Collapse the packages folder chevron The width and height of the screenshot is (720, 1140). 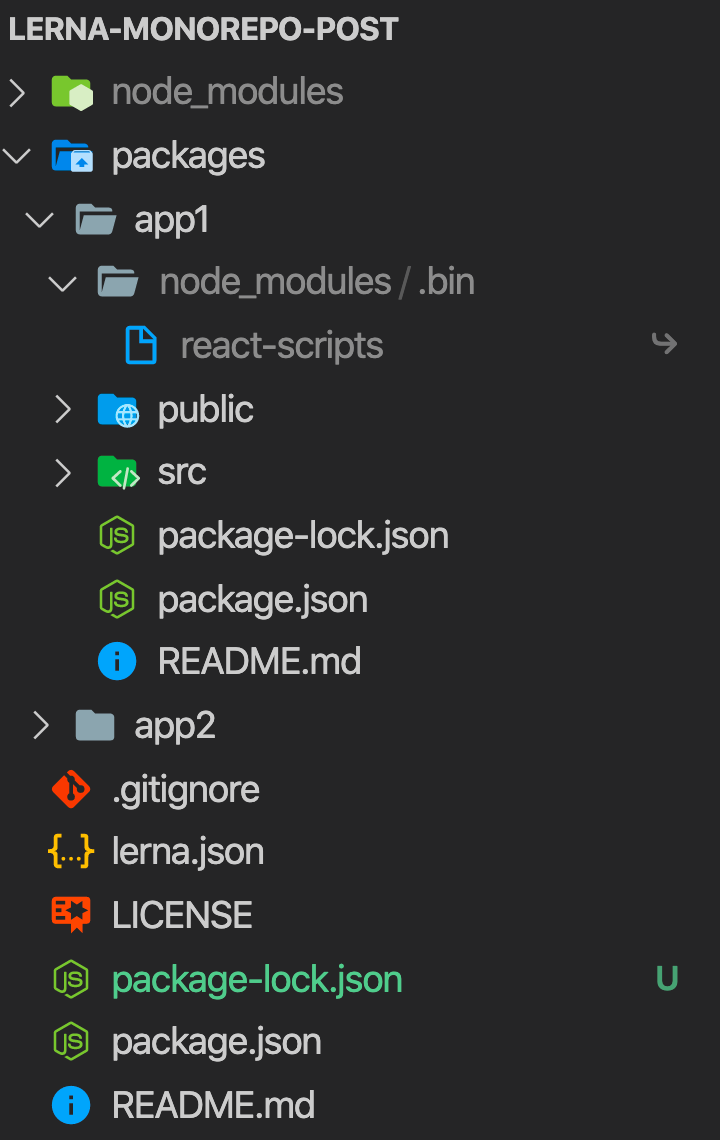tap(17, 156)
